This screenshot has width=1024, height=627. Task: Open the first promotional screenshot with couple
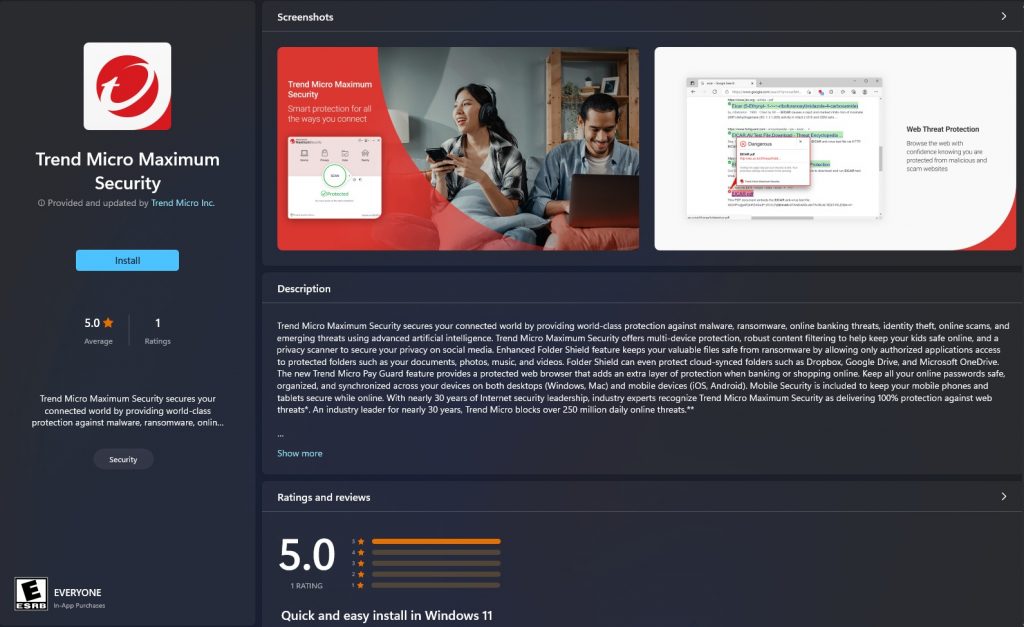[x=457, y=148]
